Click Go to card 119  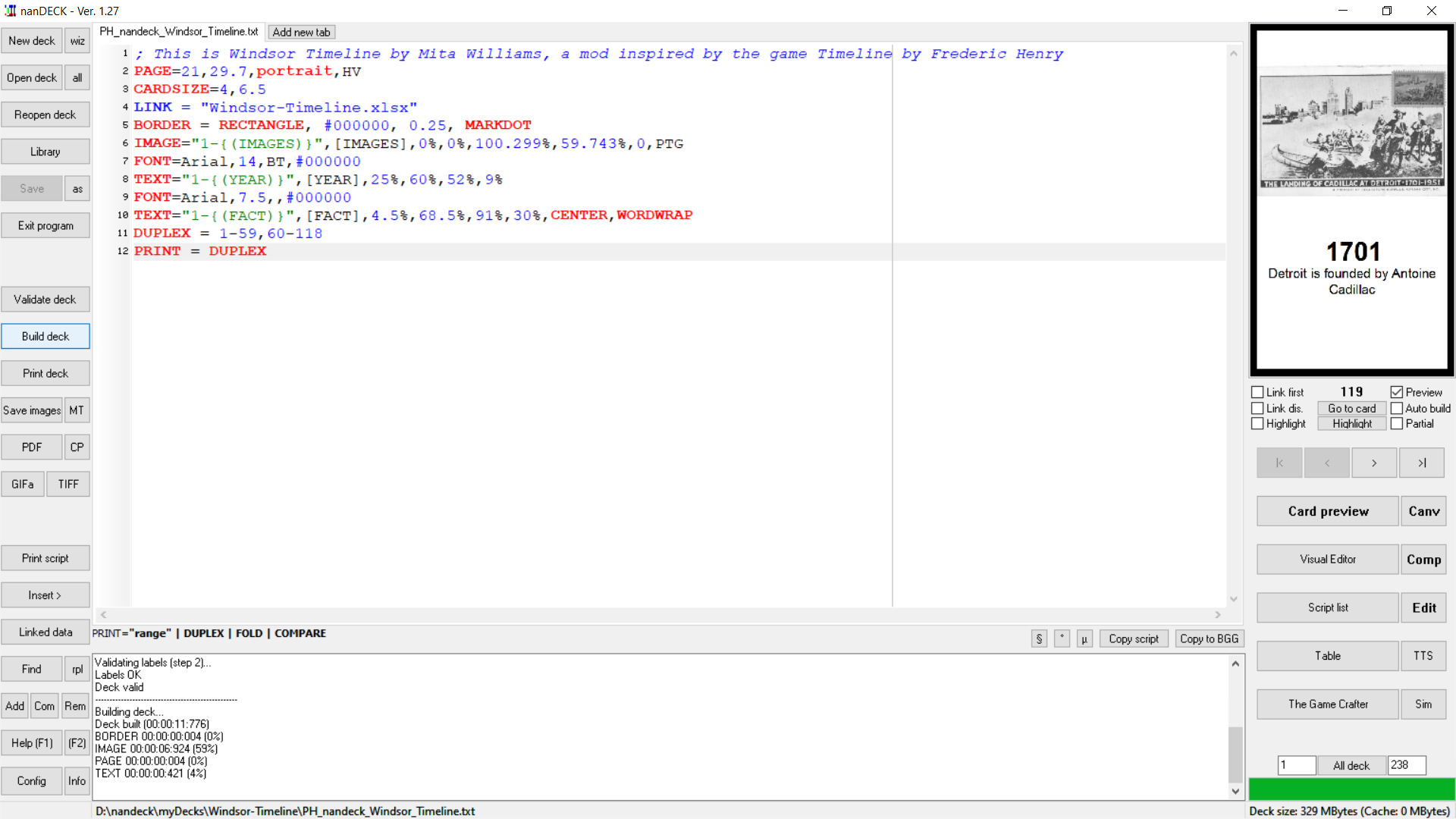point(1351,407)
